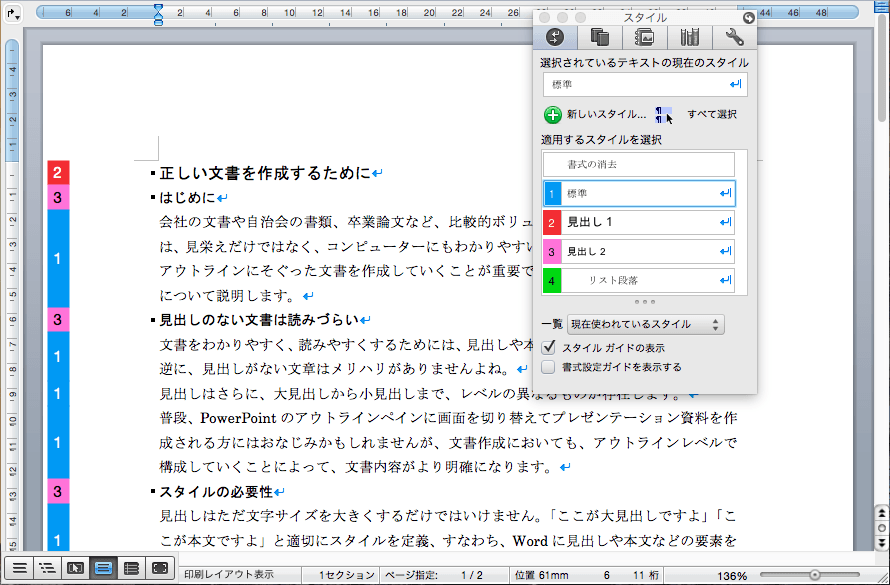Image resolution: width=890 pixels, height=585 pixels.
Task: Click paragraph mark icon on 標準 list row
Action: [725, 193]
